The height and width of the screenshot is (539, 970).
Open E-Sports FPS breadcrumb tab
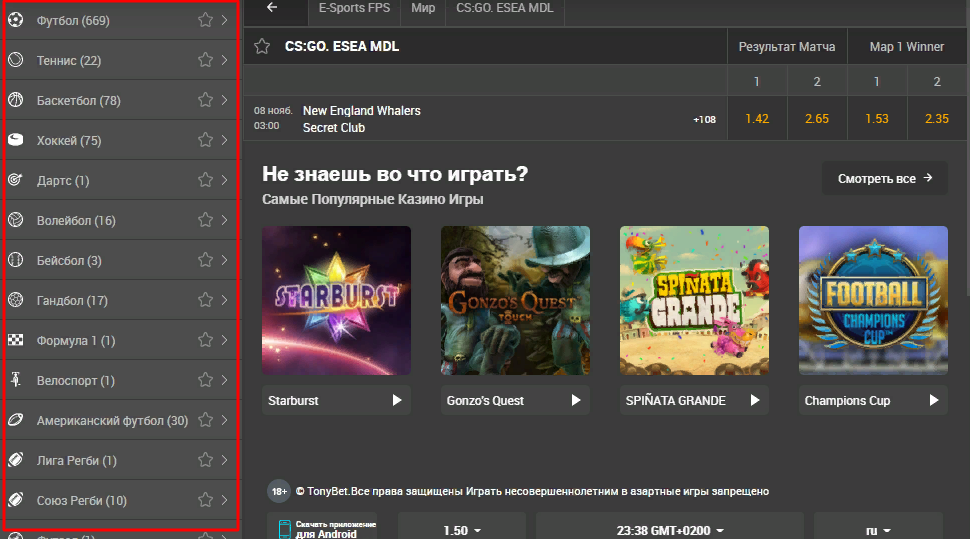(x=354, y=8)
